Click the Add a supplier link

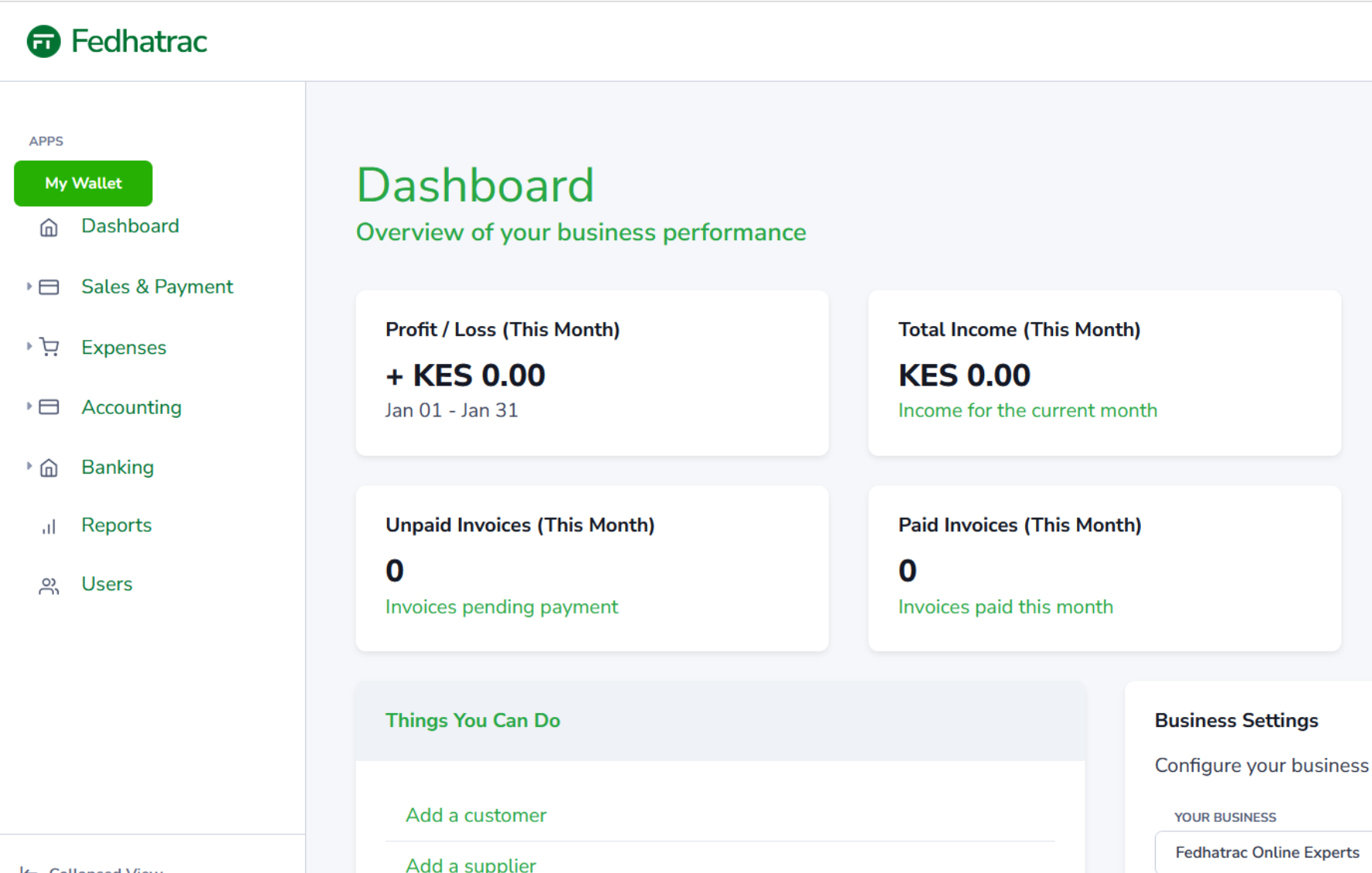point(470,864)
